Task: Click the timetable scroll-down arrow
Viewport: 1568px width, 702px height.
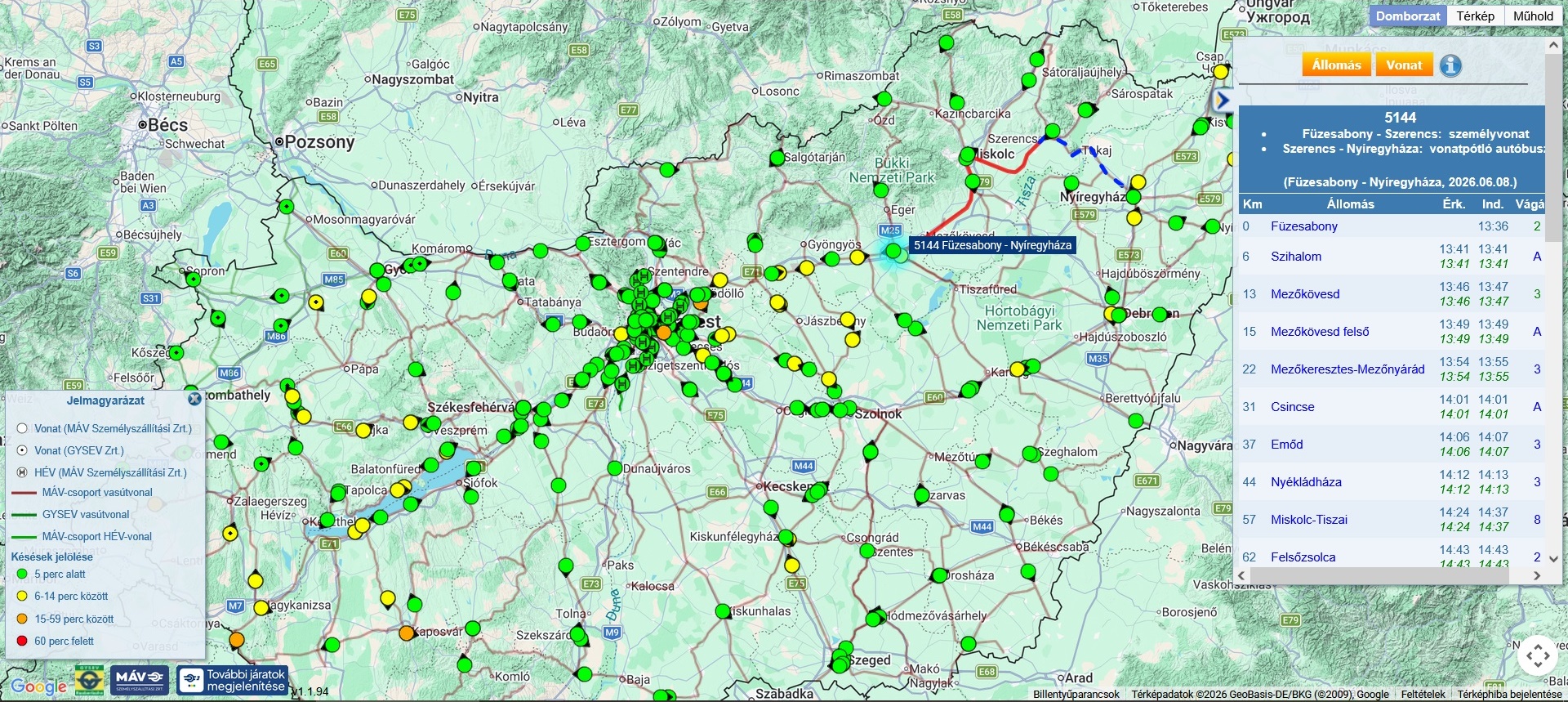Action: 1552,559
